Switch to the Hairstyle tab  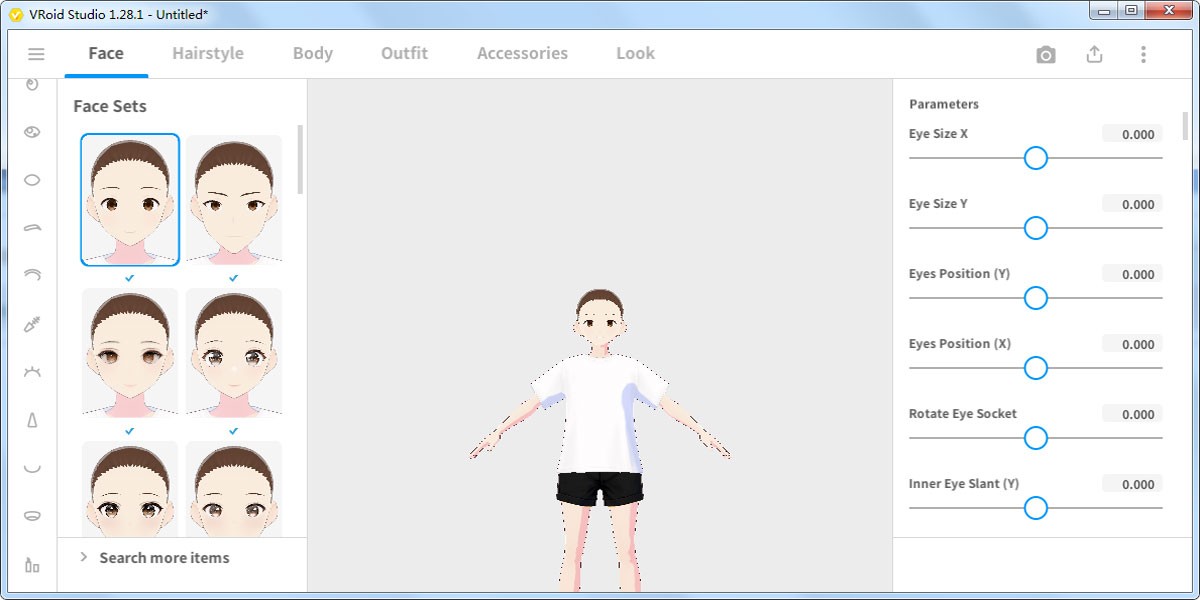pyautogui.click(x=207, y=53)
